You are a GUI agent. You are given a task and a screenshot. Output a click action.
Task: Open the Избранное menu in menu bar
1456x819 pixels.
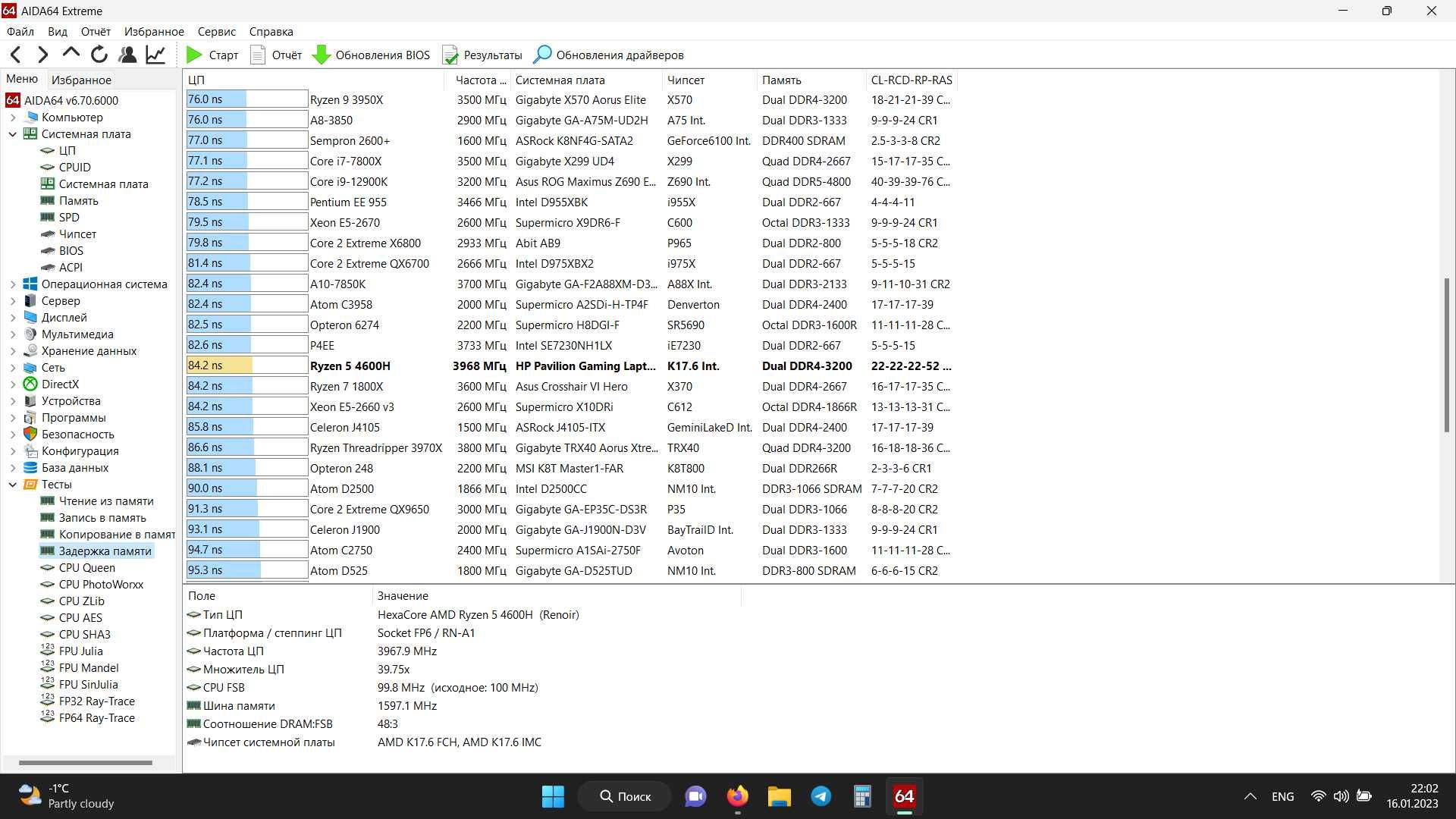coord(154,31)
